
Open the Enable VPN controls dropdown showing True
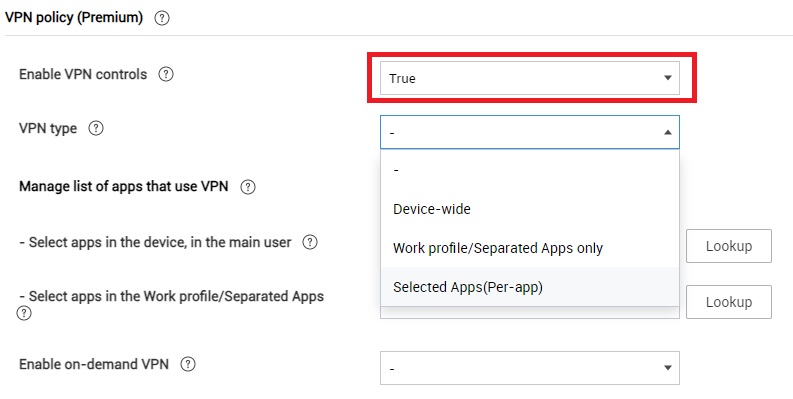tap(530, 78)
